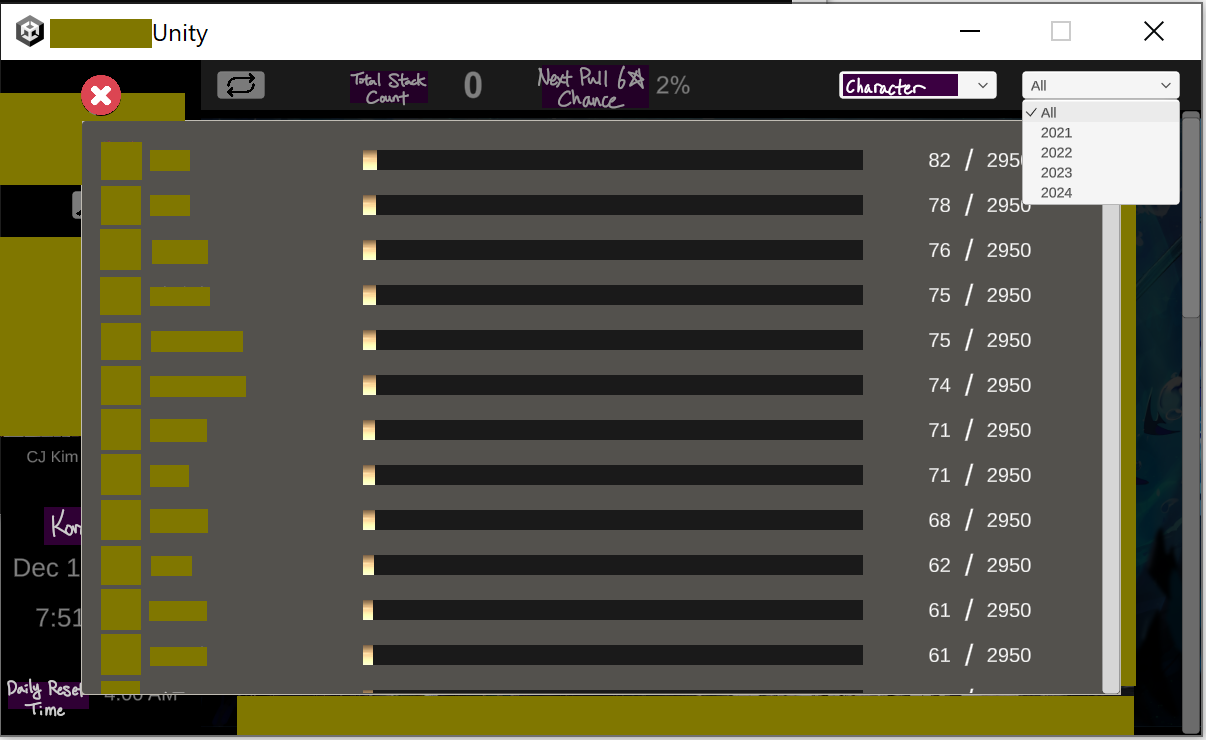Open the Character dropdown
This screenshot has width=1206, height=740.
coord(917,86)
